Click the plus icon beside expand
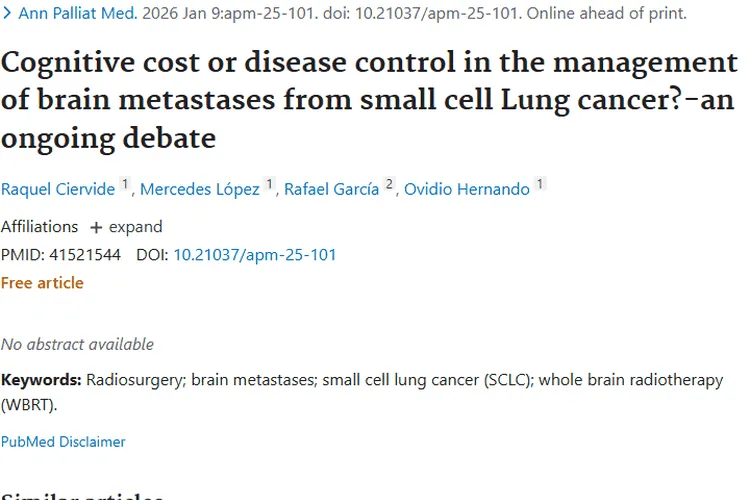The width and height of the screenshot is (750, 500). pos(96,227)
